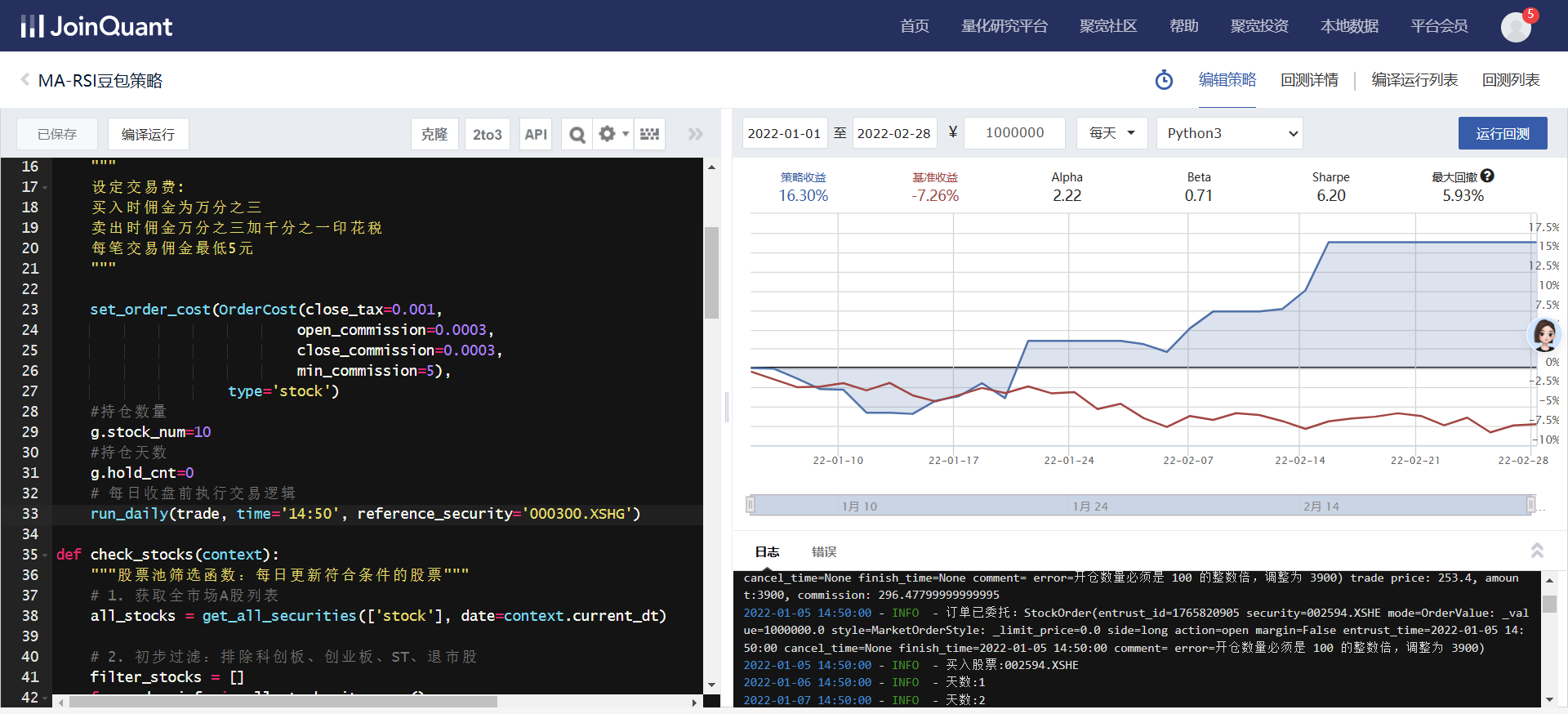The image size is (1568, 714).
Task: Click the editor scroll up arrow
Action: tap(711, 167)
